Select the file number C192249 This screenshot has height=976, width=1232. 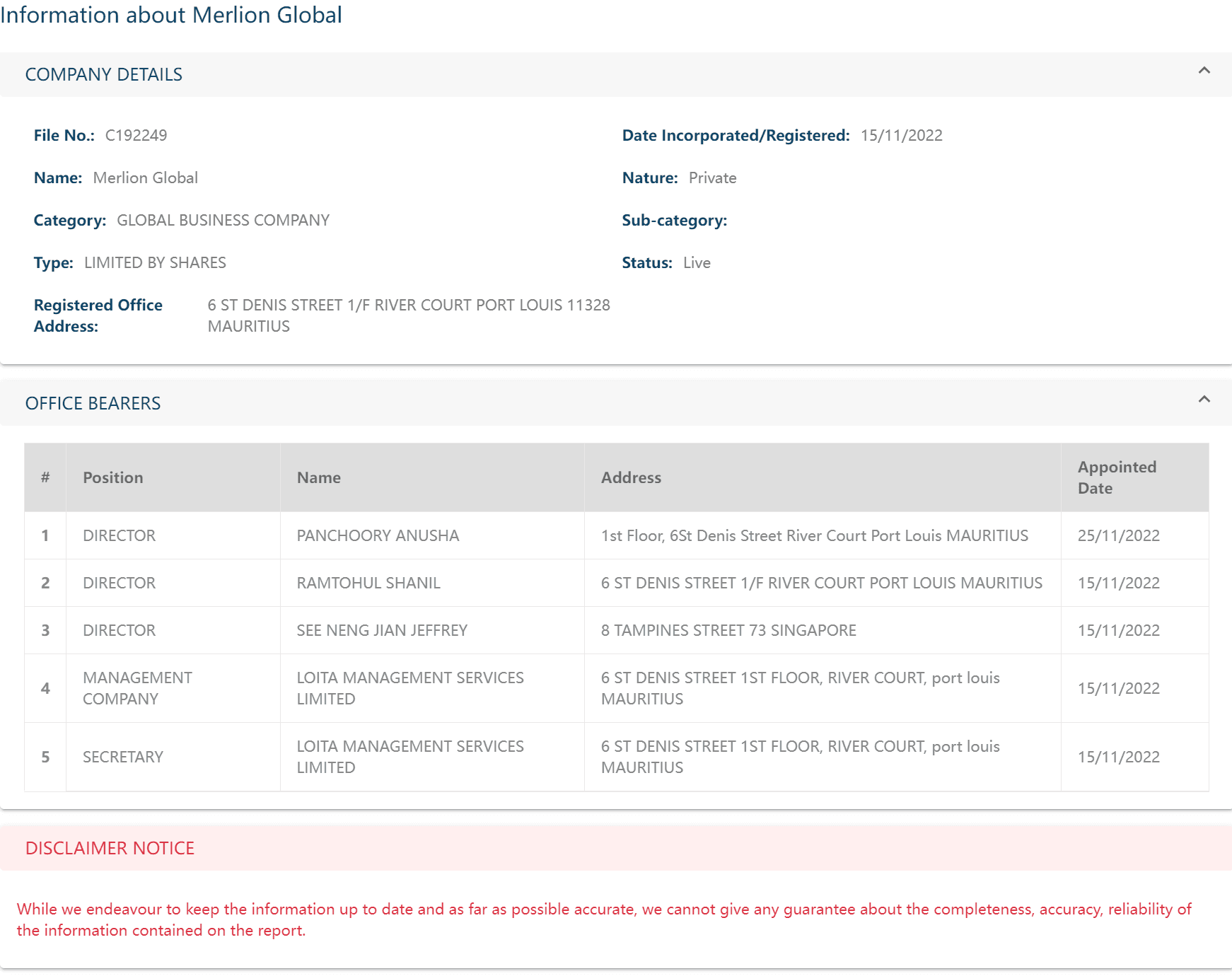click(136, 135)
